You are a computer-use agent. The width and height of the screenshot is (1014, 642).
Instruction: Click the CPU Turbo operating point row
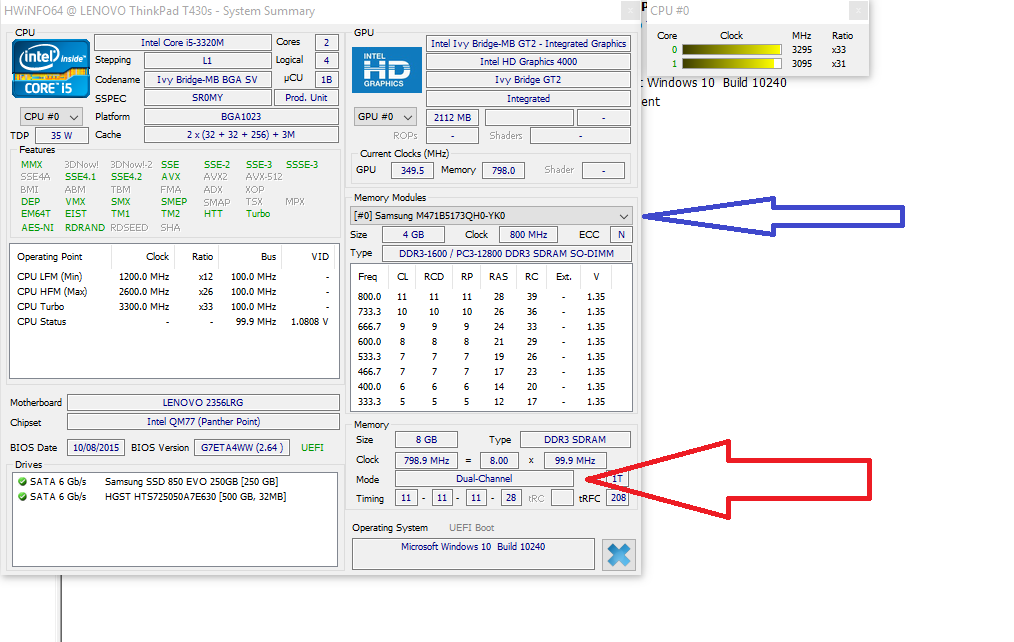coord(170,307)
